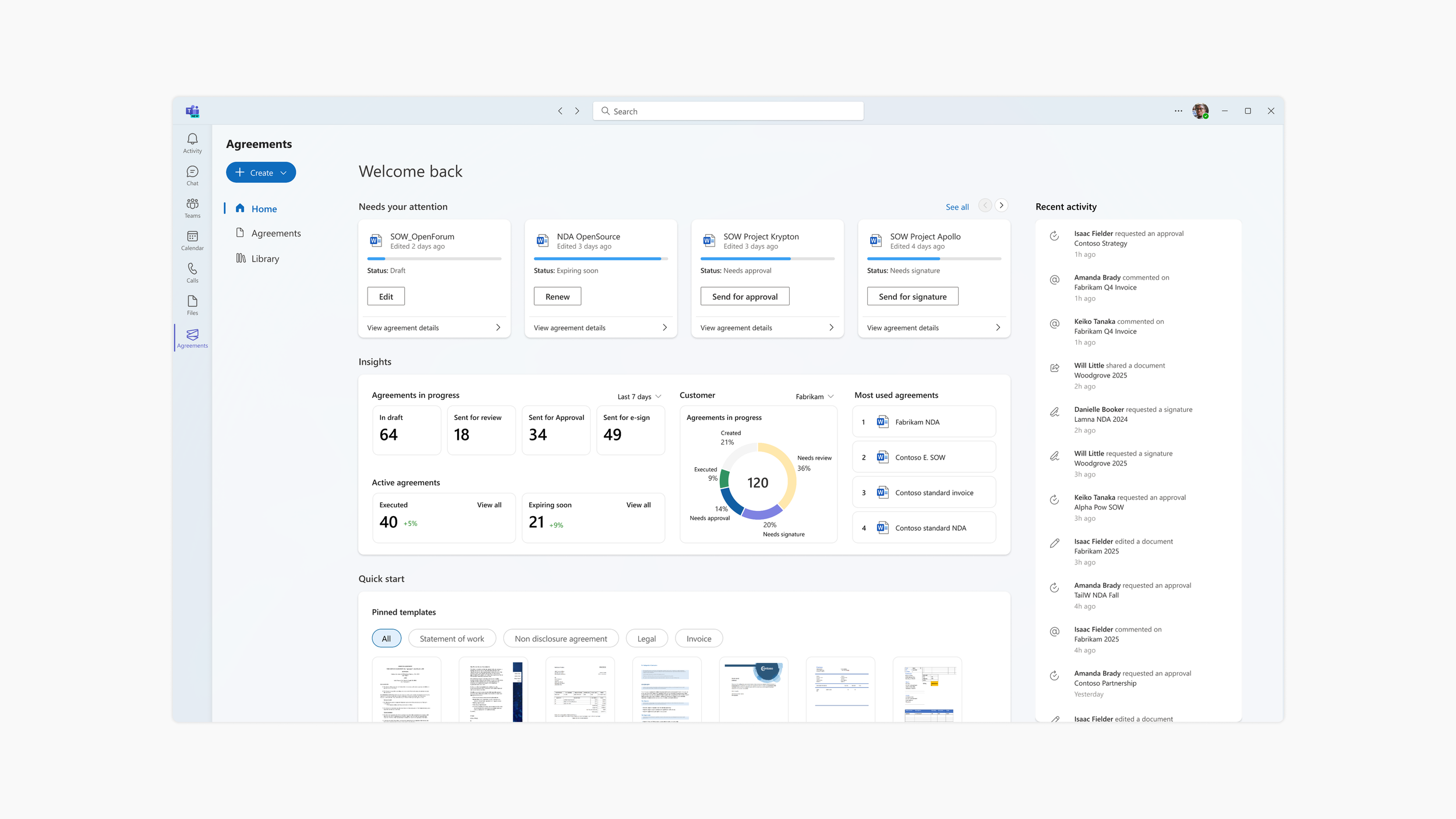The image size is (1456, 819).
Task: Filter templates by Legal
Action: point(646,638)
